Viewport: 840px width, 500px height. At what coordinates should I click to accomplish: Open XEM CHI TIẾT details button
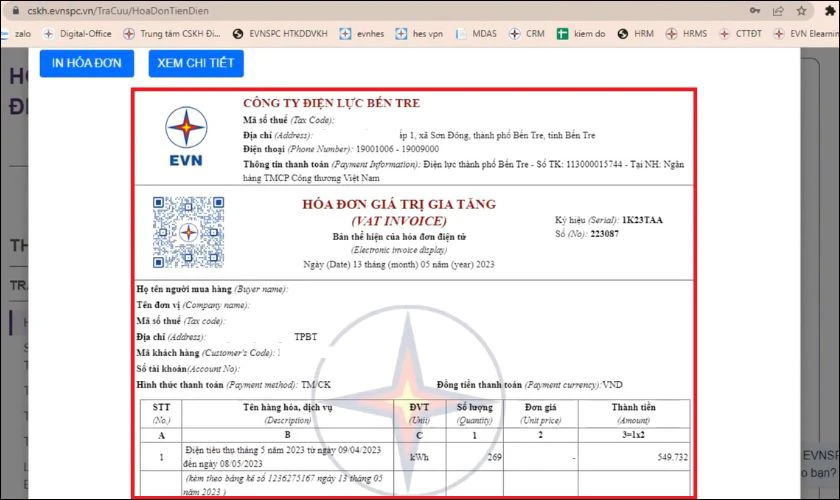point(196,63)
